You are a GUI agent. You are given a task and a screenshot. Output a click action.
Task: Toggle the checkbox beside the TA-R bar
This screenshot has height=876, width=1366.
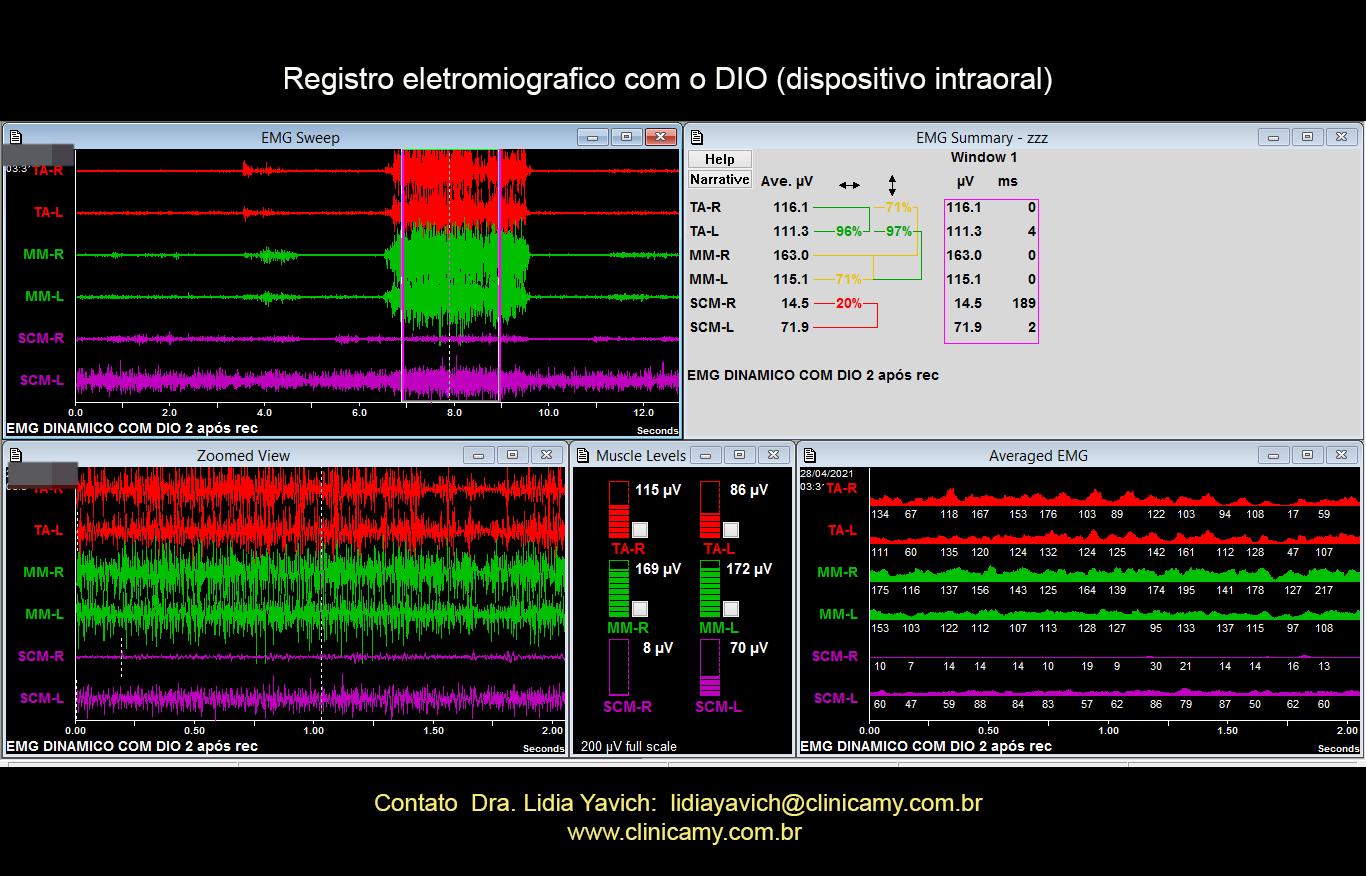click(x=640, y=530)
